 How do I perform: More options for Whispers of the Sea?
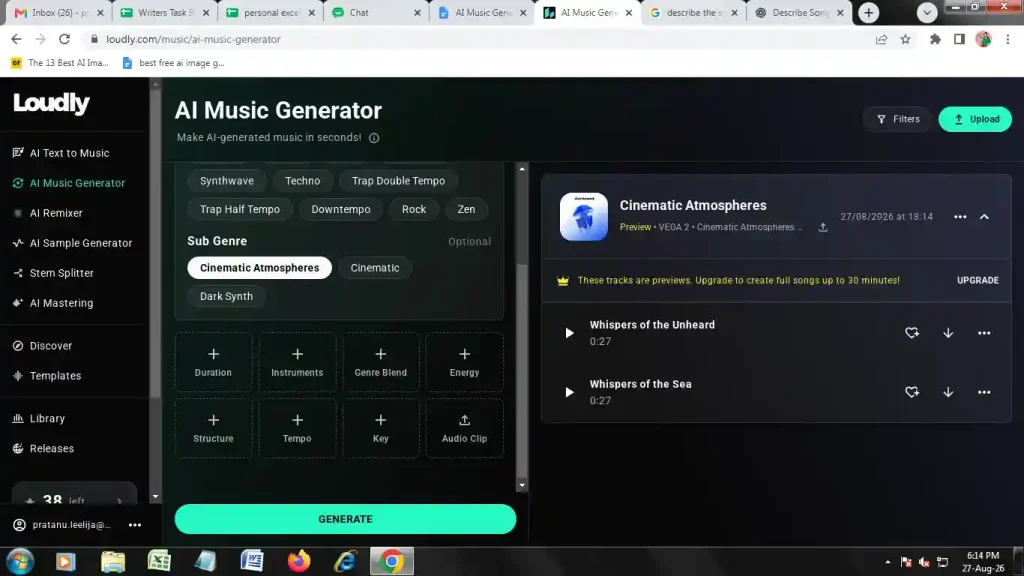[x=984, y=392]
